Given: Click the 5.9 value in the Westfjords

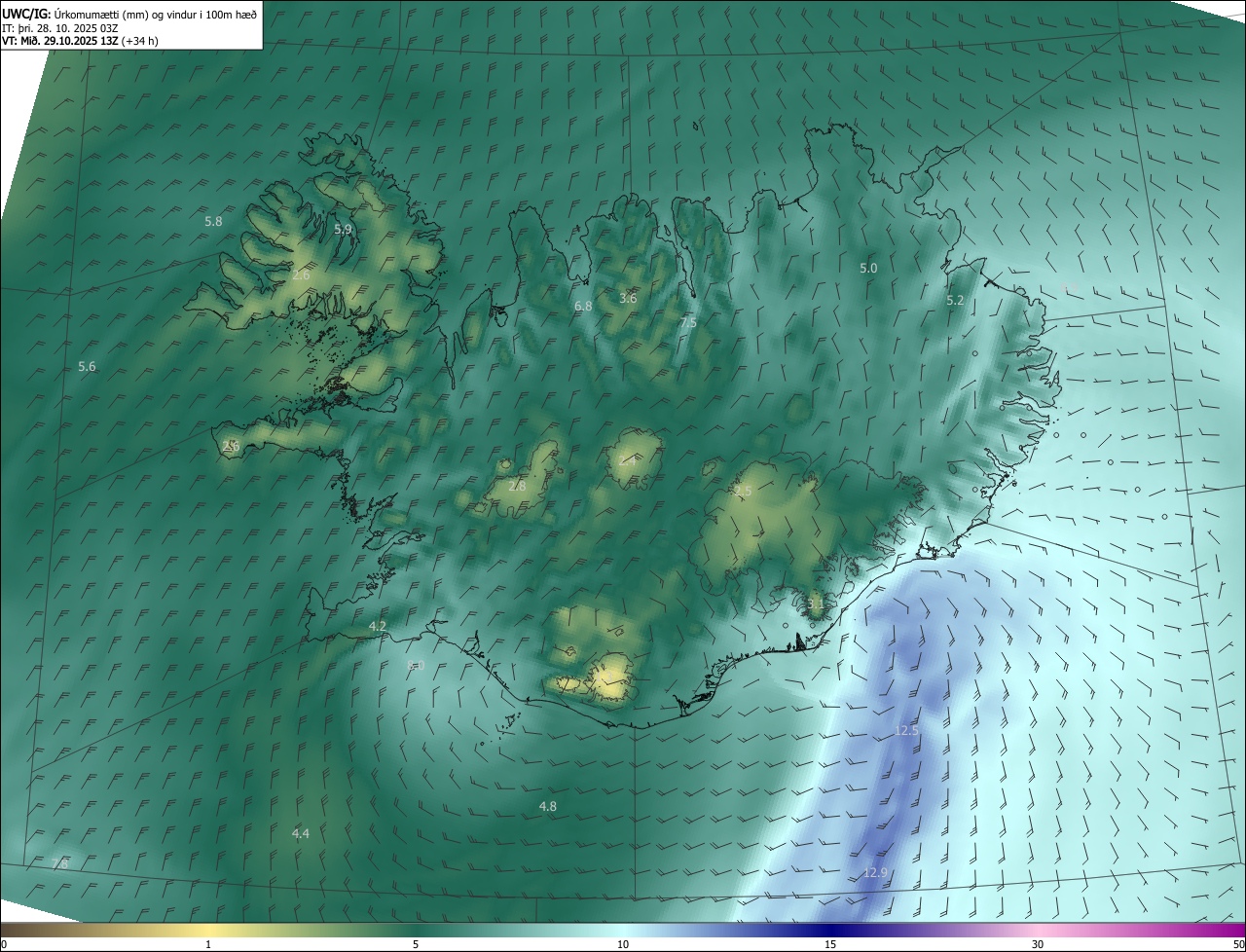Looking at the screenshot, I should point(343,230).
